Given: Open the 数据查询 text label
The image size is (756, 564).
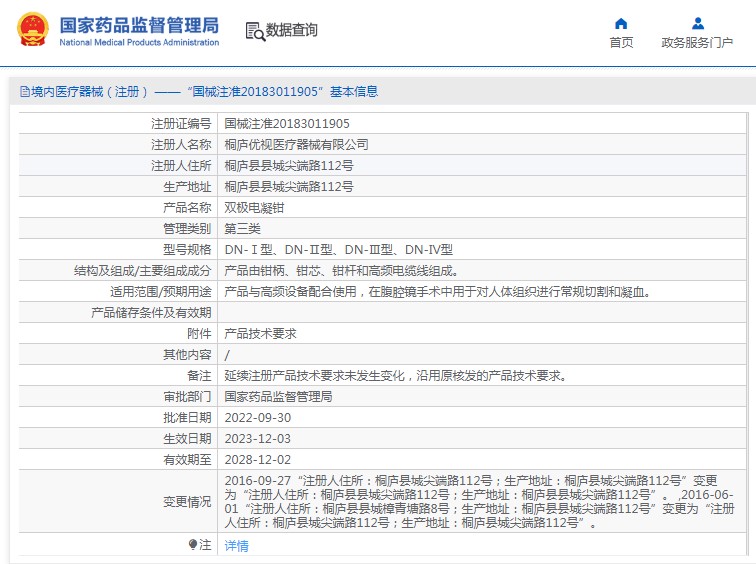Looking at the screenshot, I should pos(292,30).
